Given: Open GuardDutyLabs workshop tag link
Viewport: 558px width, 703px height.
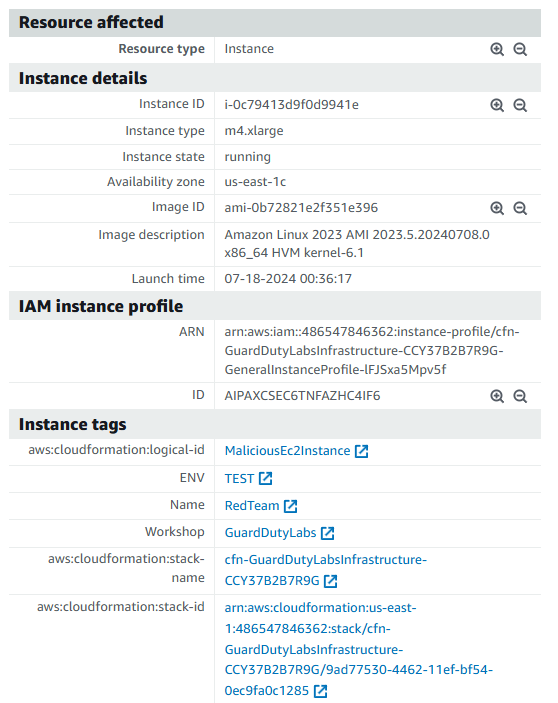Looking at the screenshot, I should click(270, 533).
